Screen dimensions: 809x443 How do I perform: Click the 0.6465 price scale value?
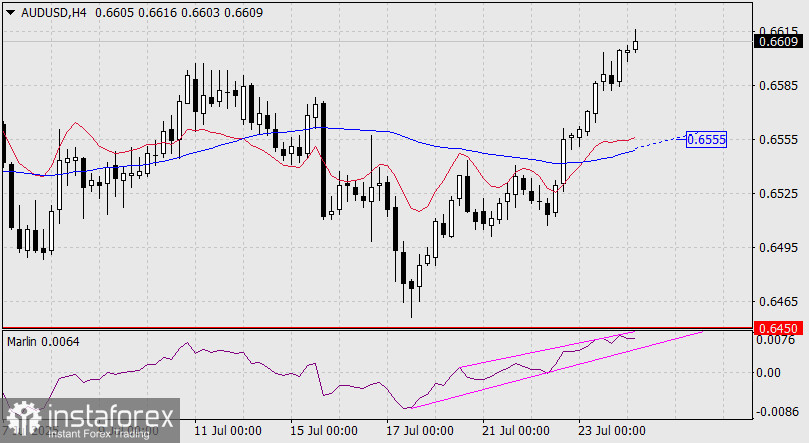tap(779, 302)
